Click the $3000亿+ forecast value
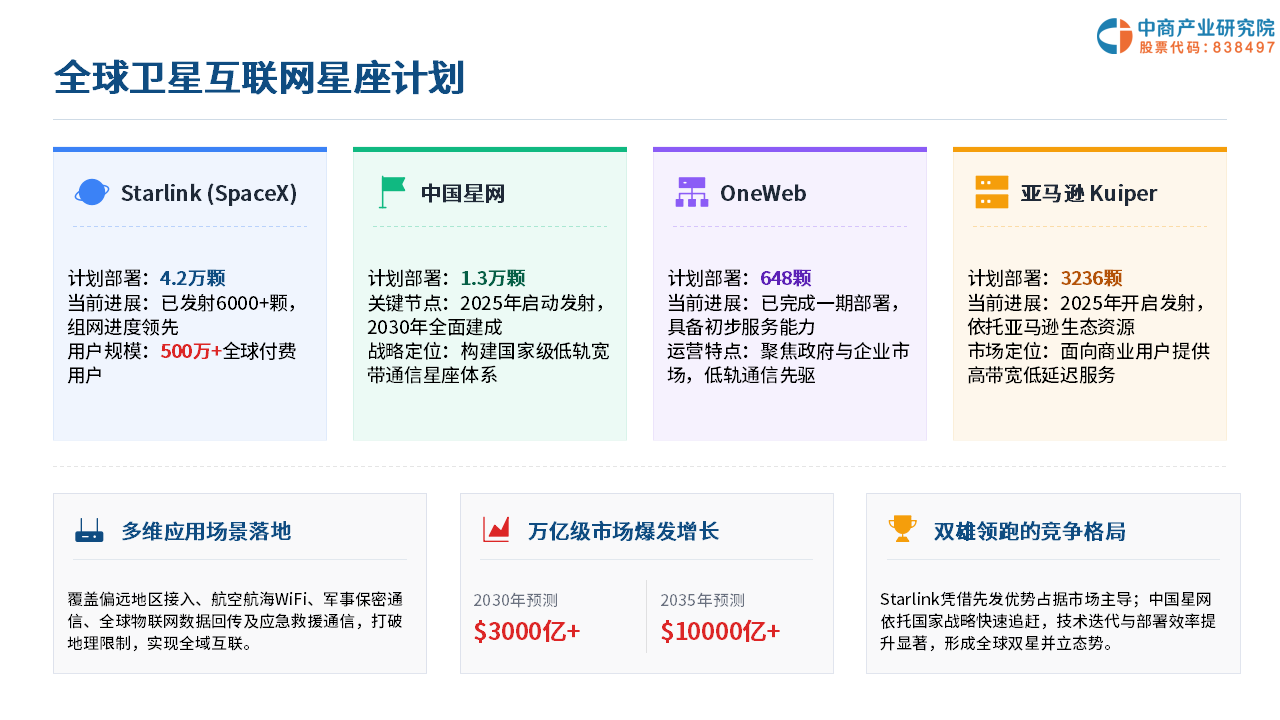This screenshot has width=1280, height=720. 527,632
